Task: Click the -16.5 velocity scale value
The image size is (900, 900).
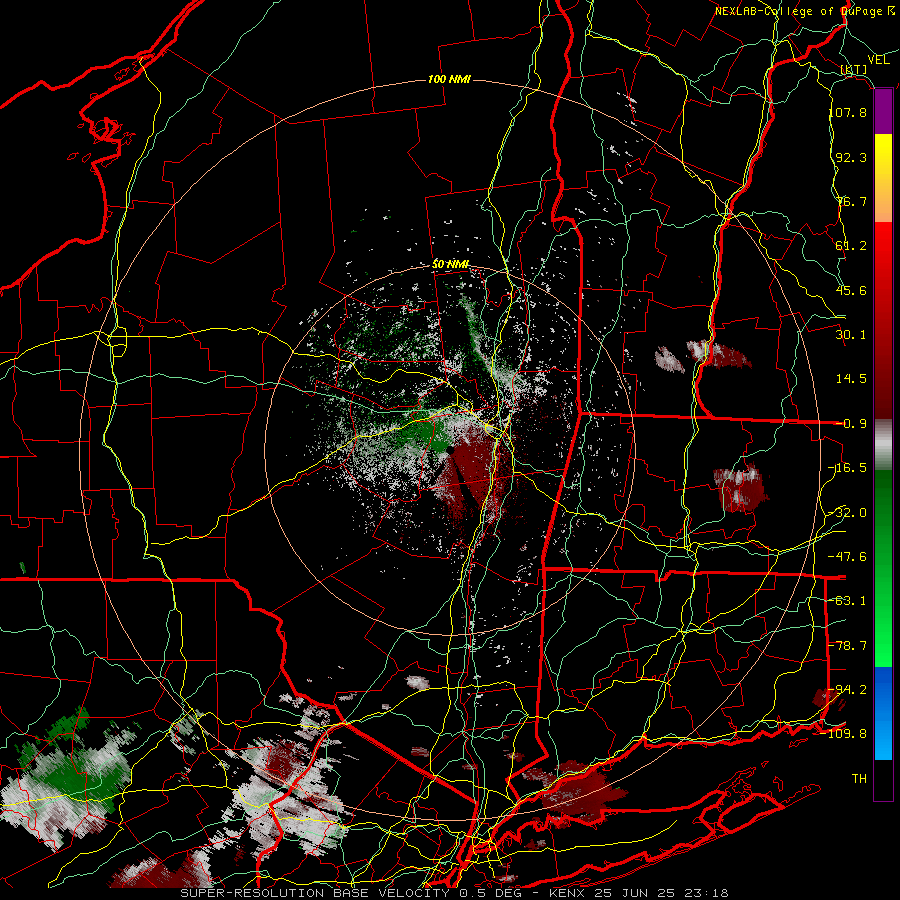Action: click(x=848, y=468)
